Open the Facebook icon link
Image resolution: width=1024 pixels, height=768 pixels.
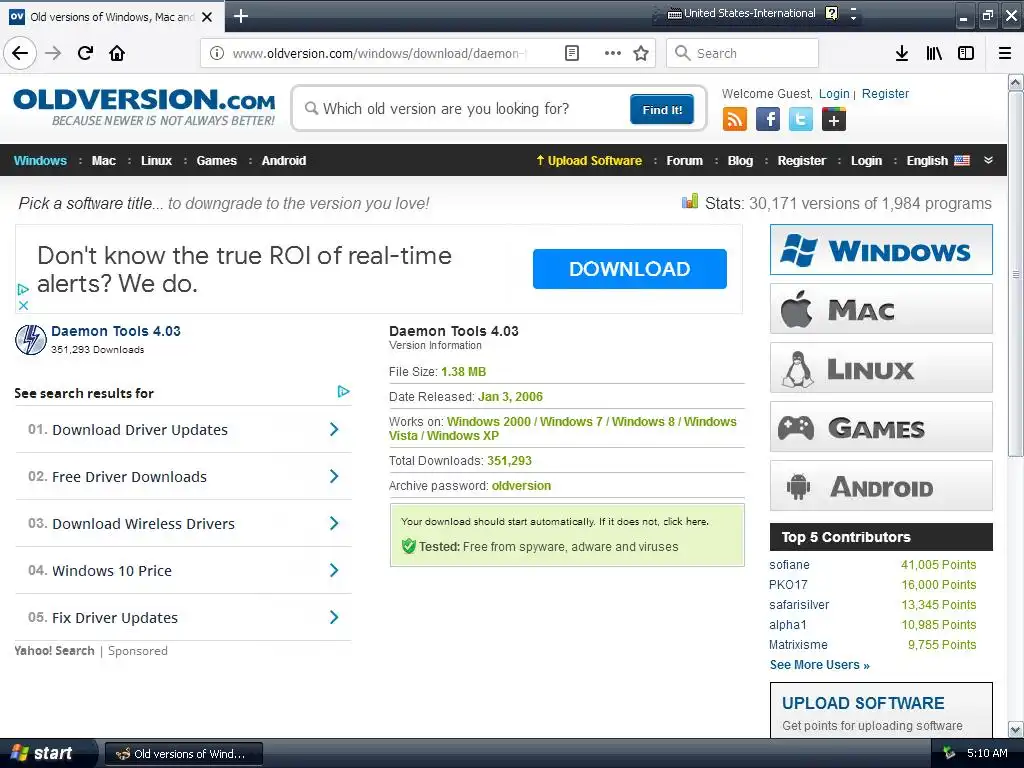[x=768, y=120]
